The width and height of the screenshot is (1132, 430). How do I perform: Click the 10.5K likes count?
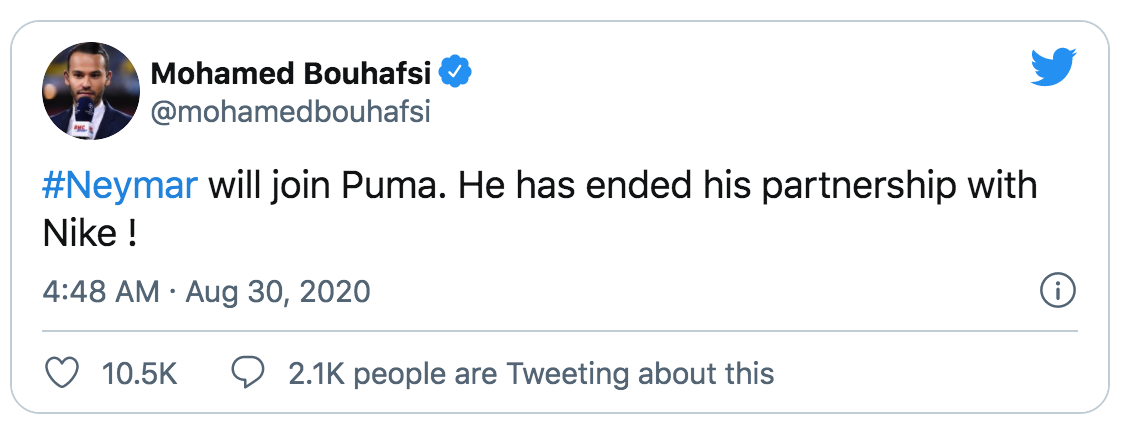[139, 375]
